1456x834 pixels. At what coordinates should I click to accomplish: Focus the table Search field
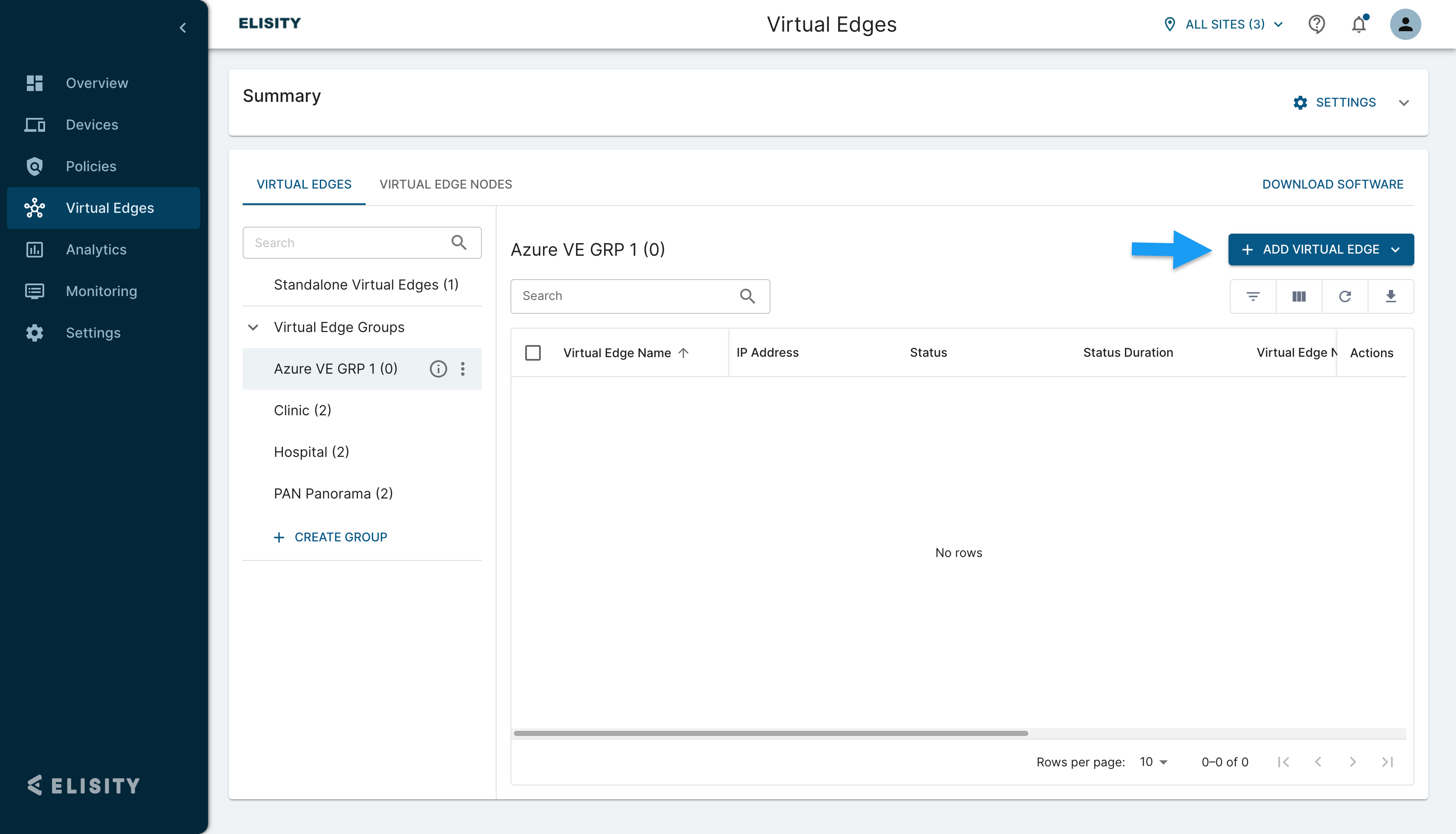(640, 296)
